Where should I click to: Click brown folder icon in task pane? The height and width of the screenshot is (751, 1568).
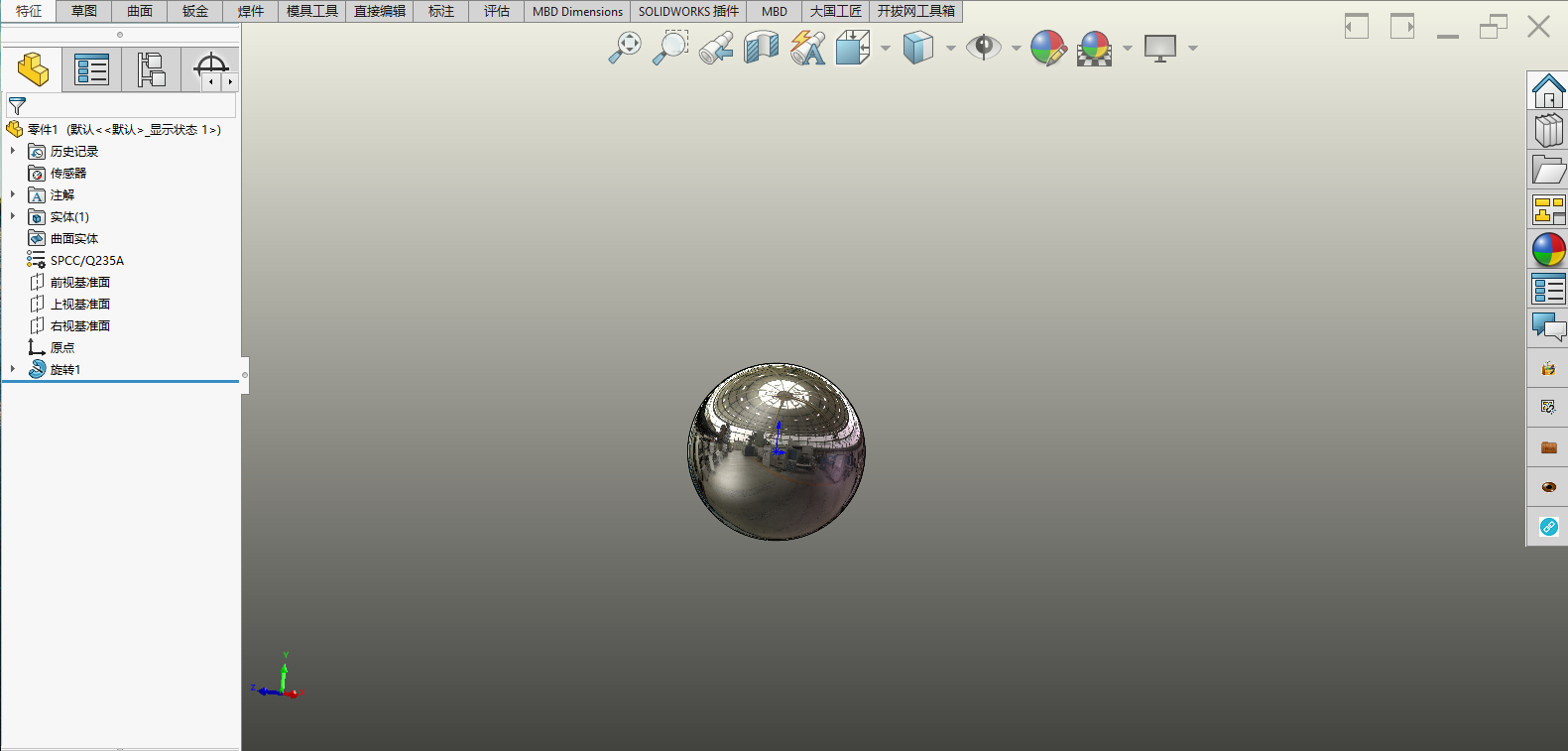(1548, 447)
